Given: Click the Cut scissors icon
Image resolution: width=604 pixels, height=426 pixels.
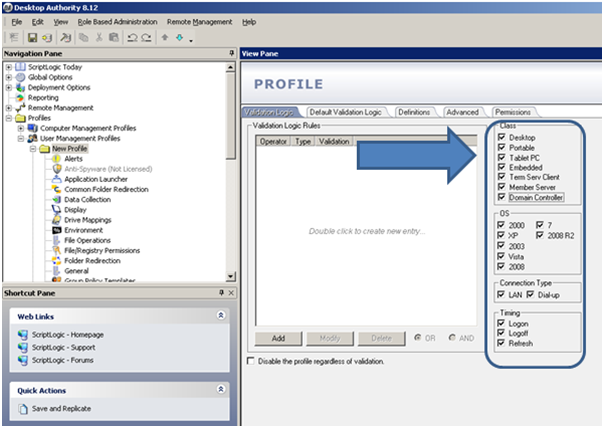Looking at the screenshot, I should pos(99,37).
